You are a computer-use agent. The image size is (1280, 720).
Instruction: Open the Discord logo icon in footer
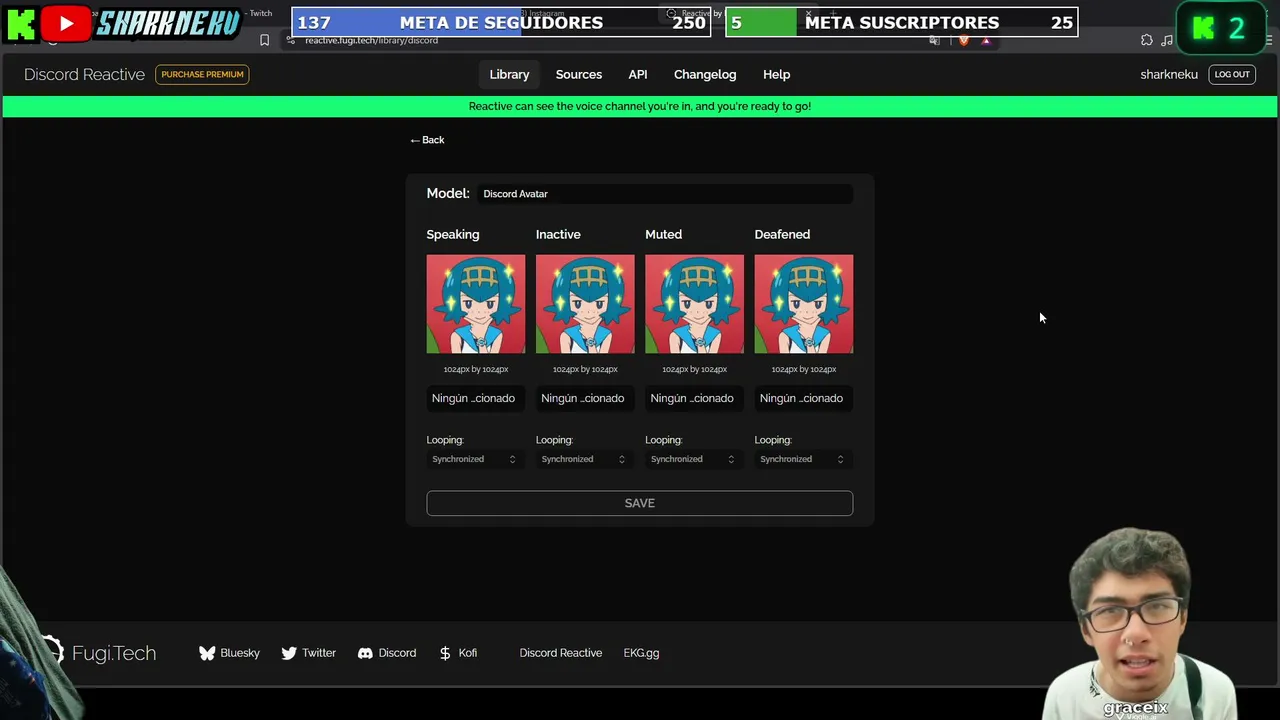tap(366, 653)
